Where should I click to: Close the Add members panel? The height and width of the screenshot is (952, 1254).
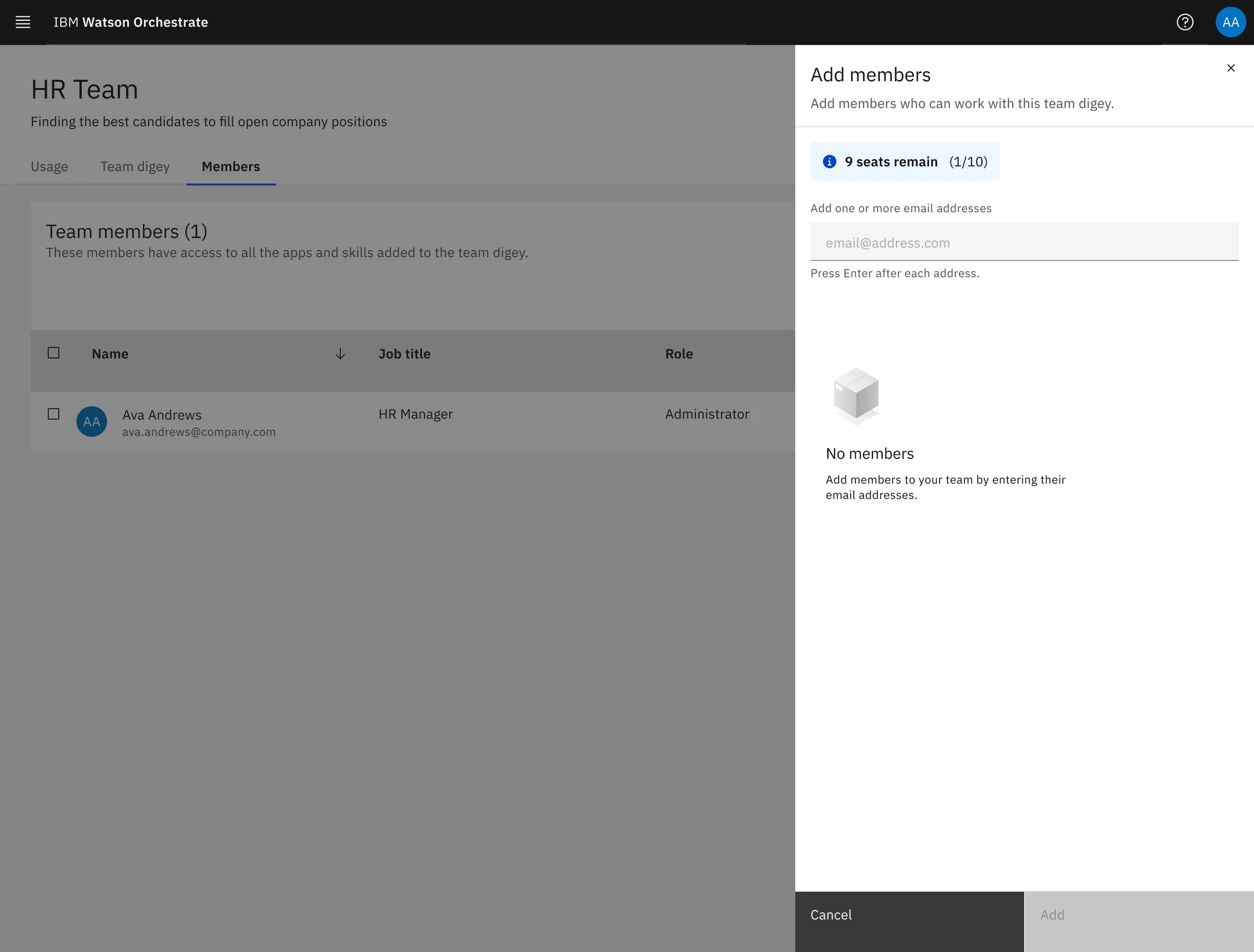(x=1230, y=68)
